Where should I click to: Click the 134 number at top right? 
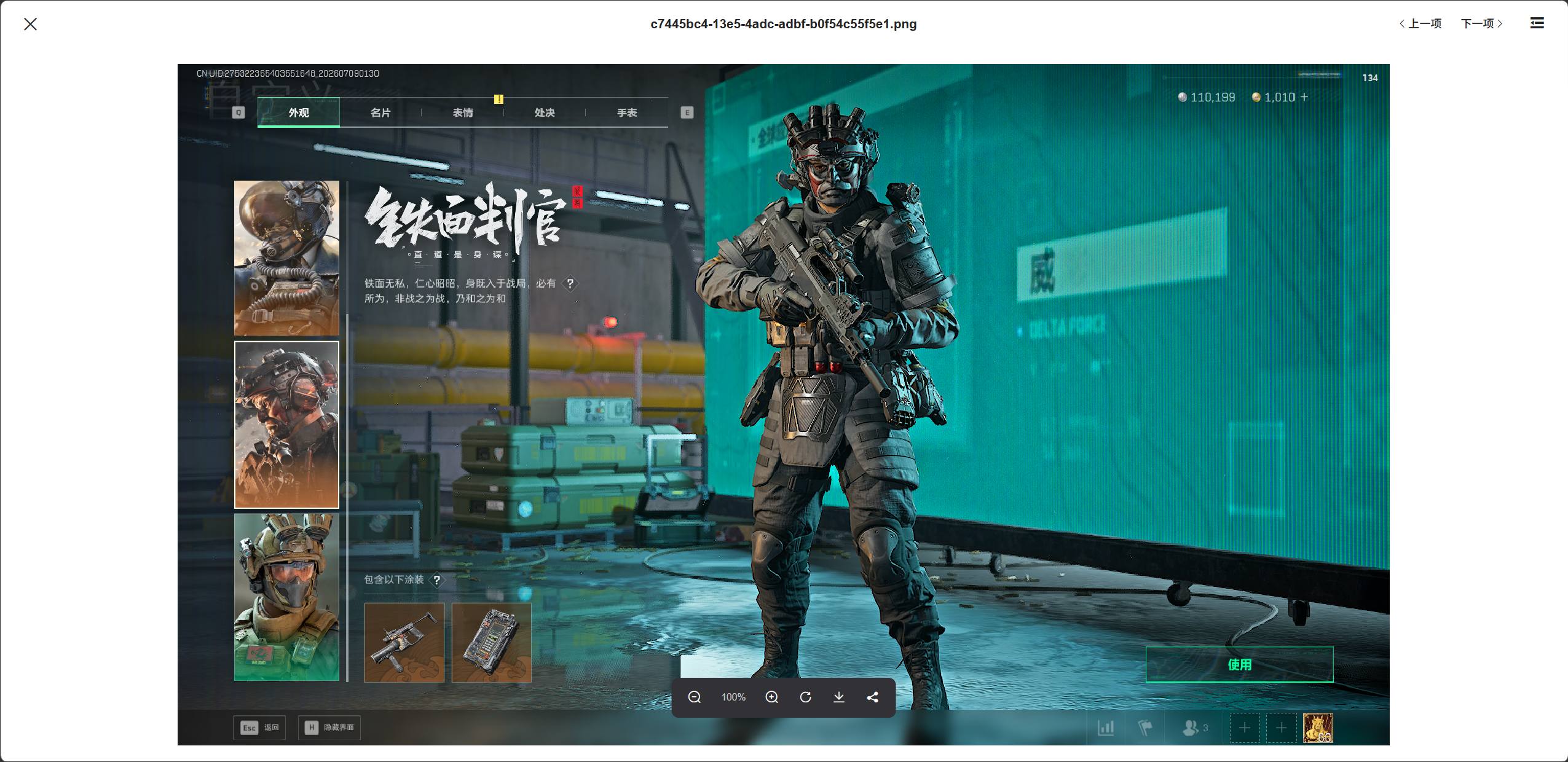click(x=1370, y=78)
